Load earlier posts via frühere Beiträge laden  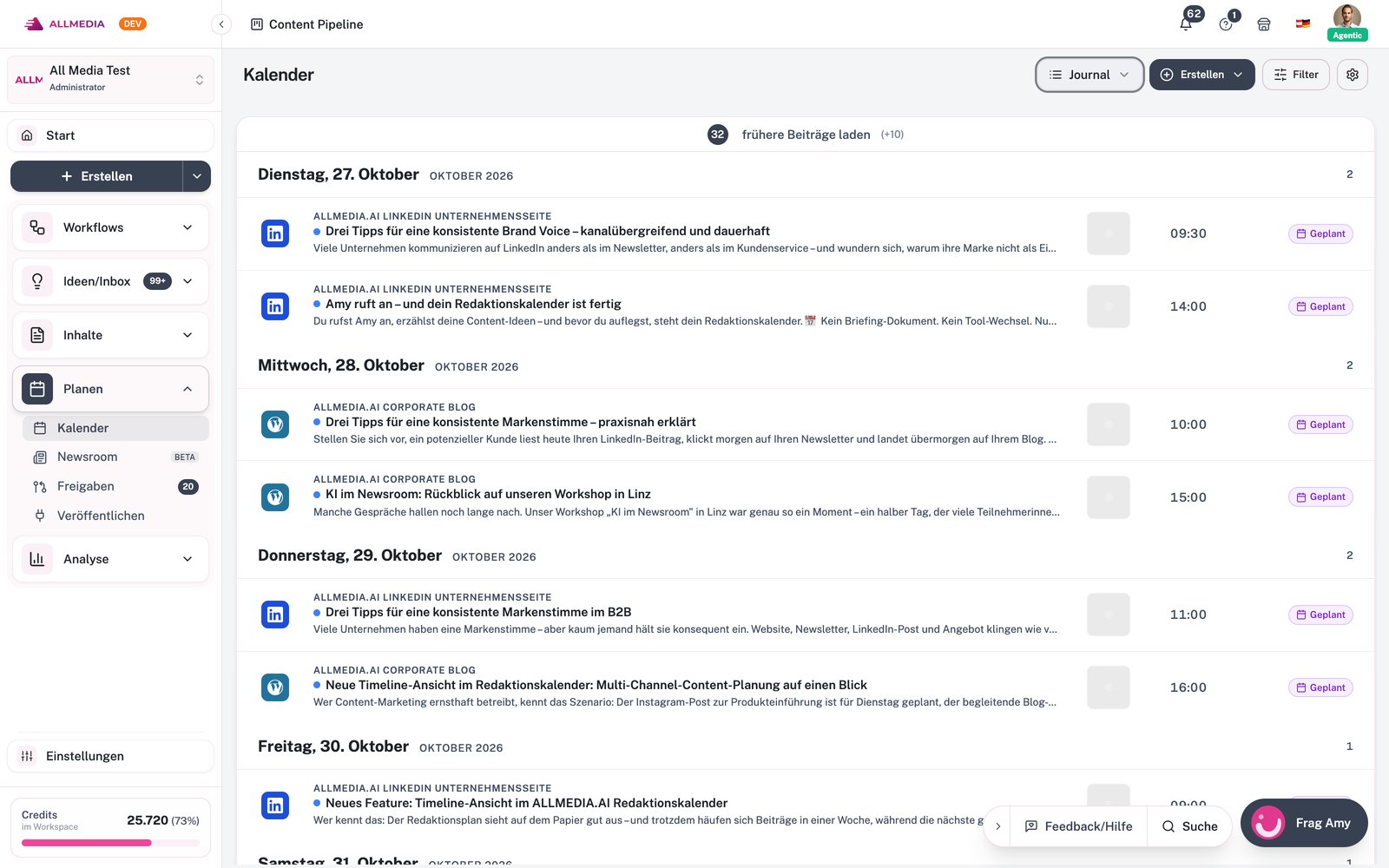coord(806,135)
